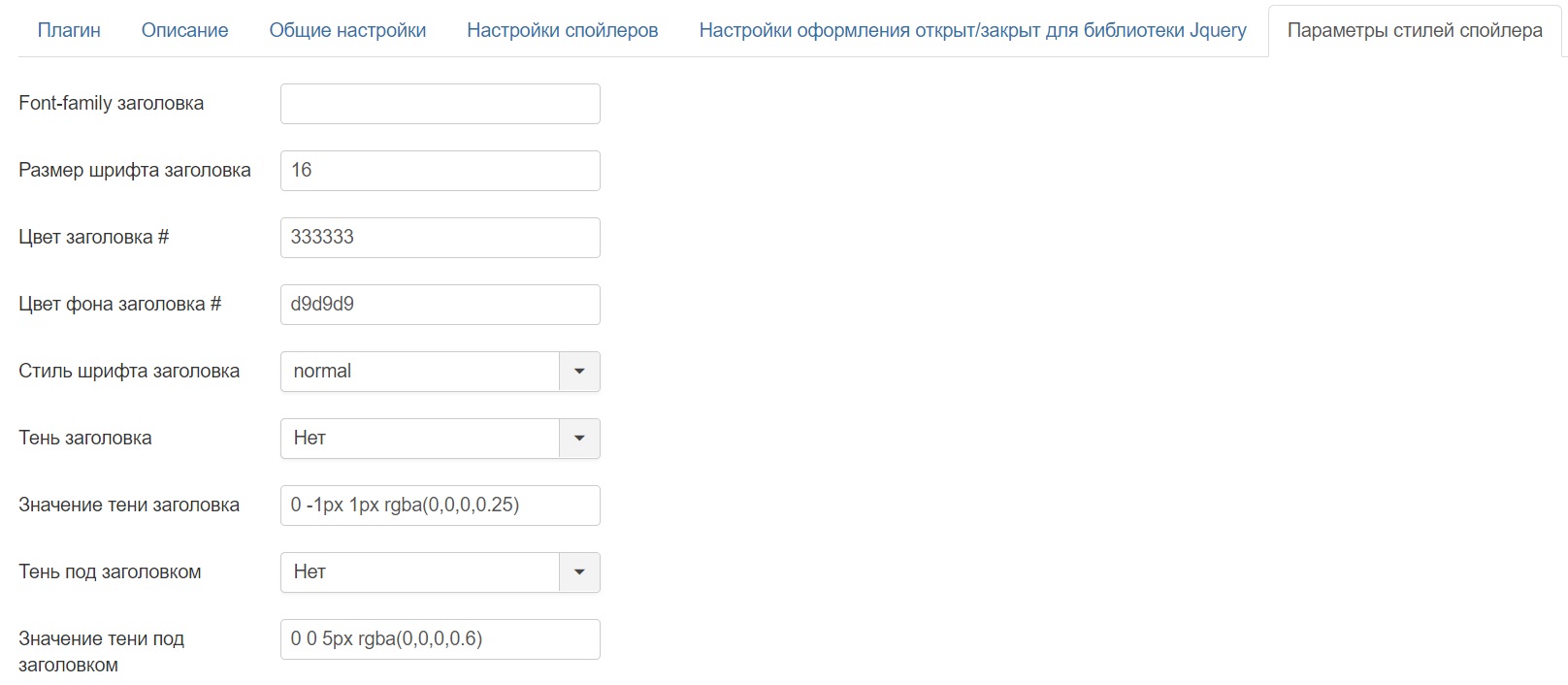Select the Параметры стилей спойлера tab
The height and width of the screenshot is (685, 1568).
coord(1415,30)
